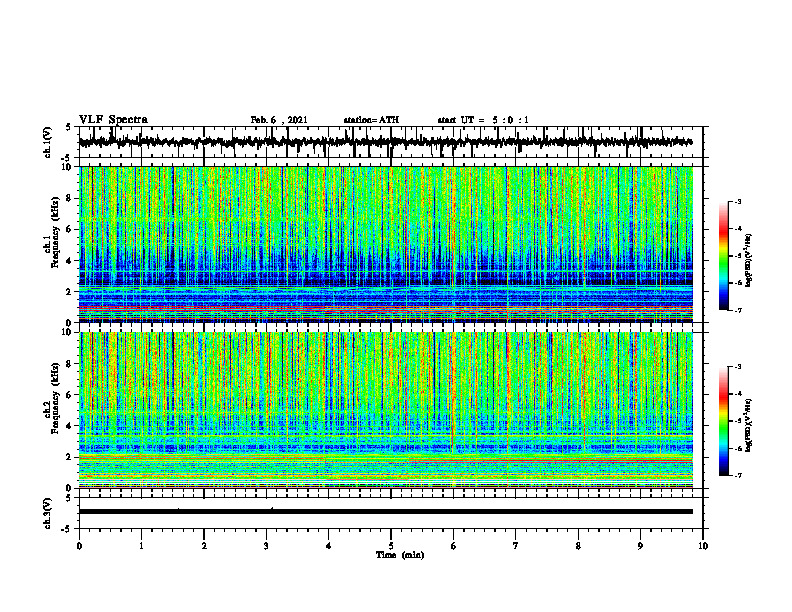792x612 pixels.
Task: Click time axis tick label "8"
Action: tap(578, 546)
